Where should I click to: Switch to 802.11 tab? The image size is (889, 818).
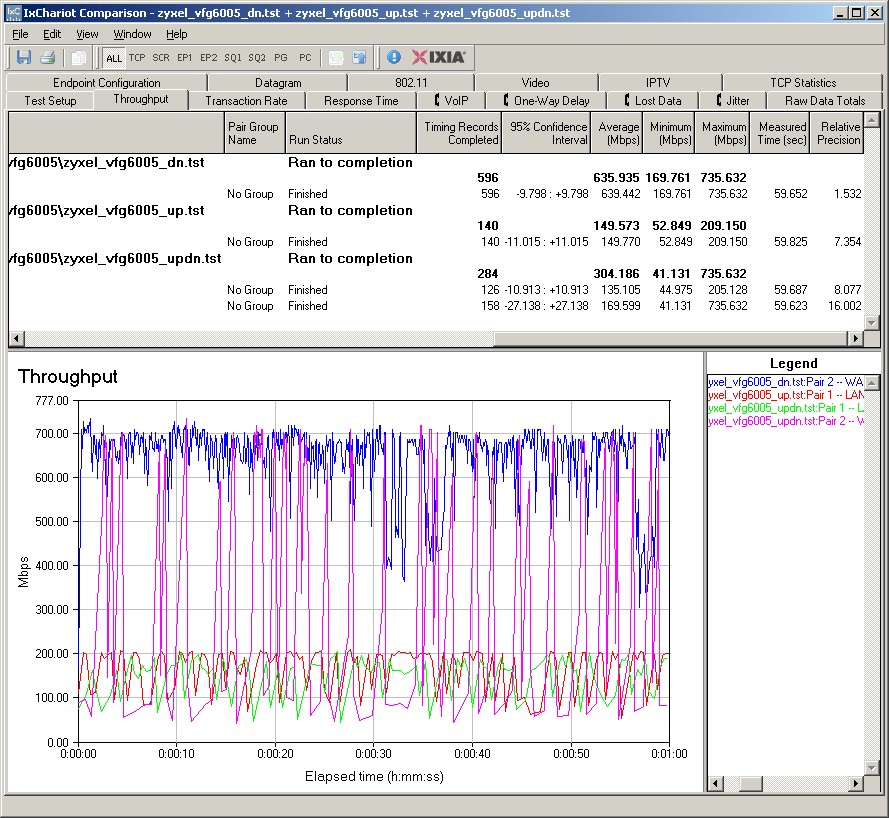click(x=411, y=83)
